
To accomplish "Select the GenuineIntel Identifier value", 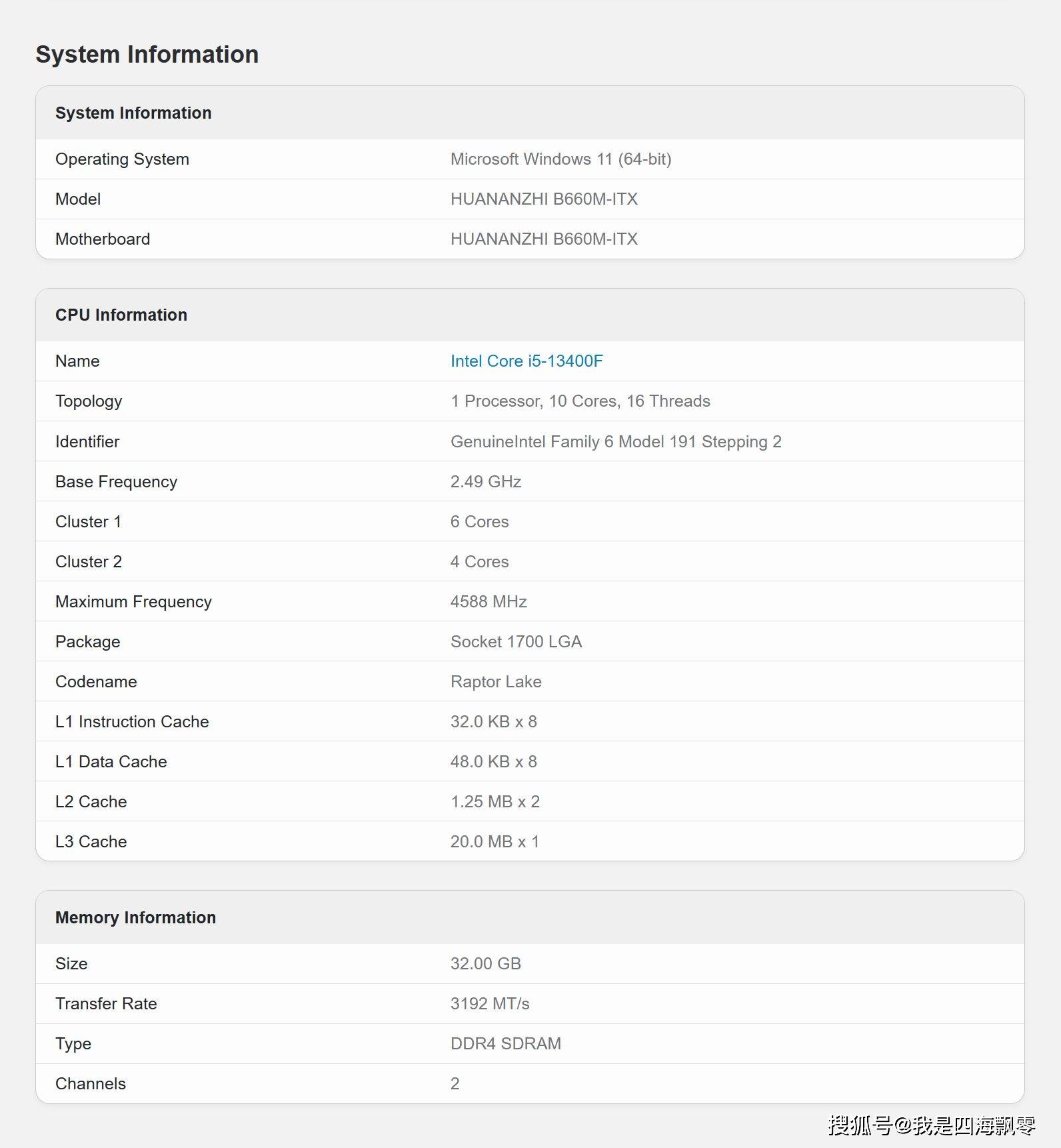I will pyautogui.click(x=615, y=442).
